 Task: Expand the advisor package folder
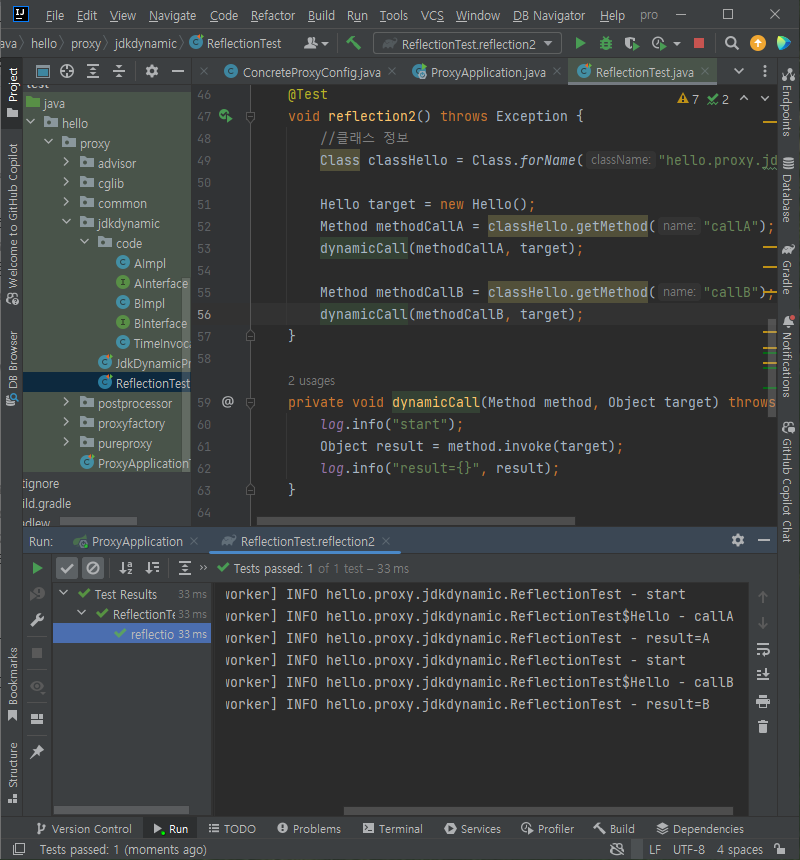point(67,163)
